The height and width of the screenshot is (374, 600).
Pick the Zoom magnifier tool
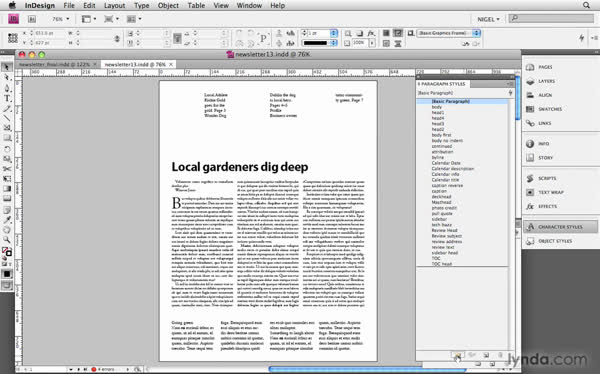coord(7,239)
